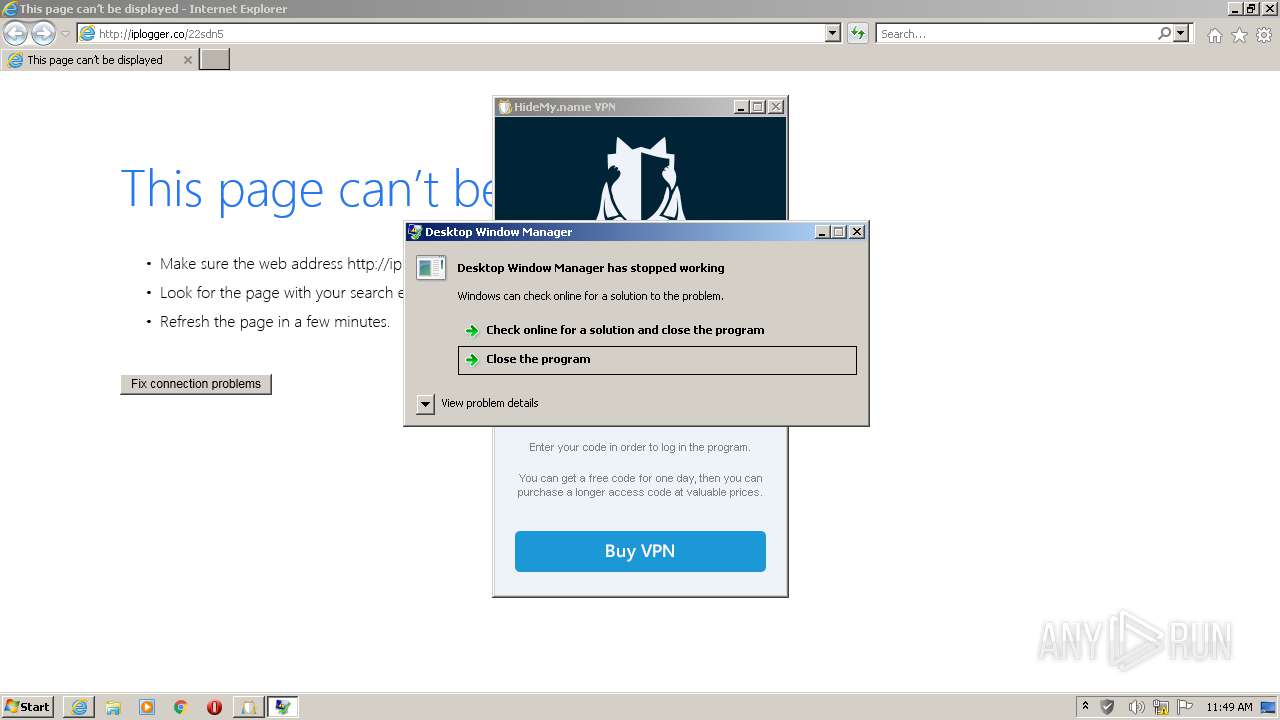Click the Fix connection problems button

[196, 384]
